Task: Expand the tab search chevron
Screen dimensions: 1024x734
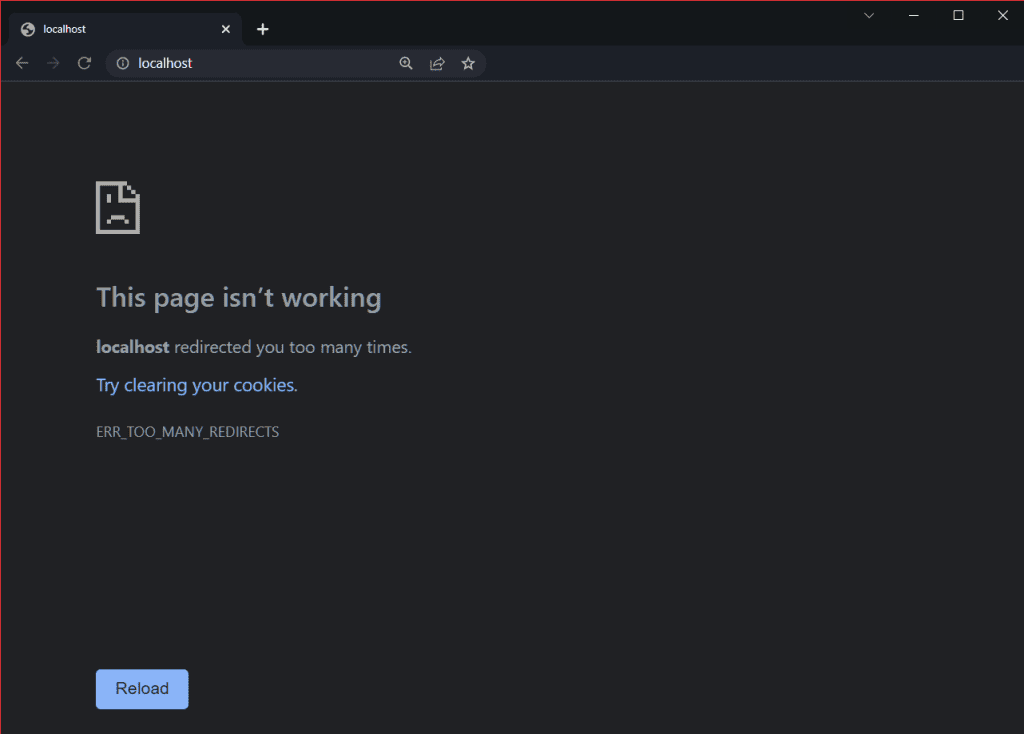Action: point(869,15)
